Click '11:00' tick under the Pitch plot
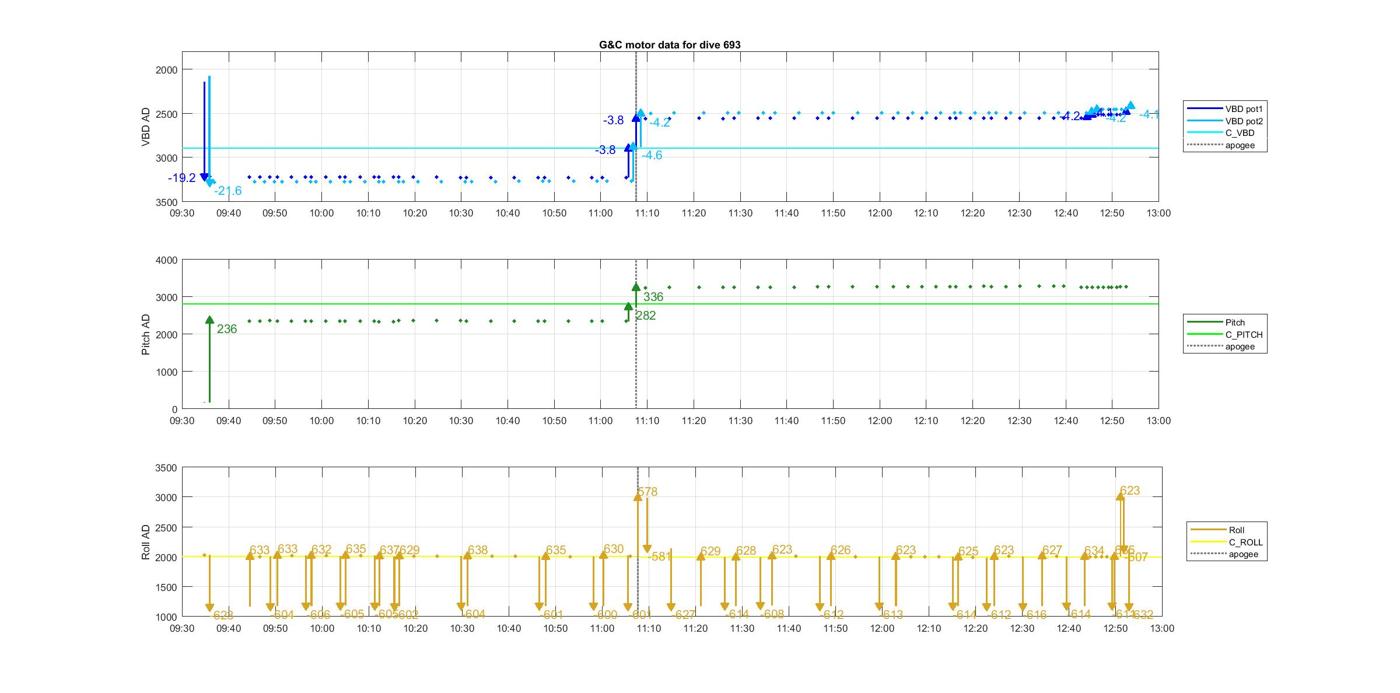Viewport: 1400px width, 693px height. 601,421
